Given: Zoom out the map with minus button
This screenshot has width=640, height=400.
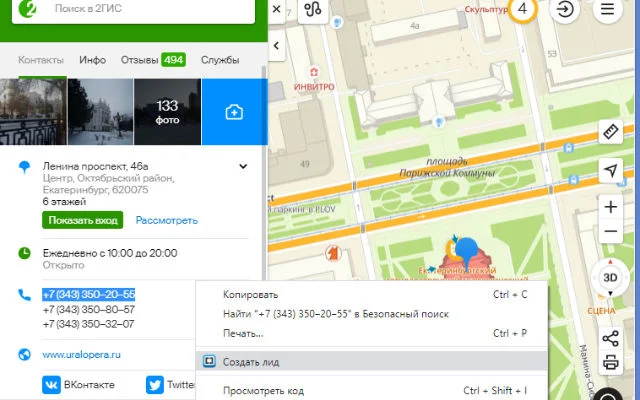Looking at the screenshot, I should 611,231.
